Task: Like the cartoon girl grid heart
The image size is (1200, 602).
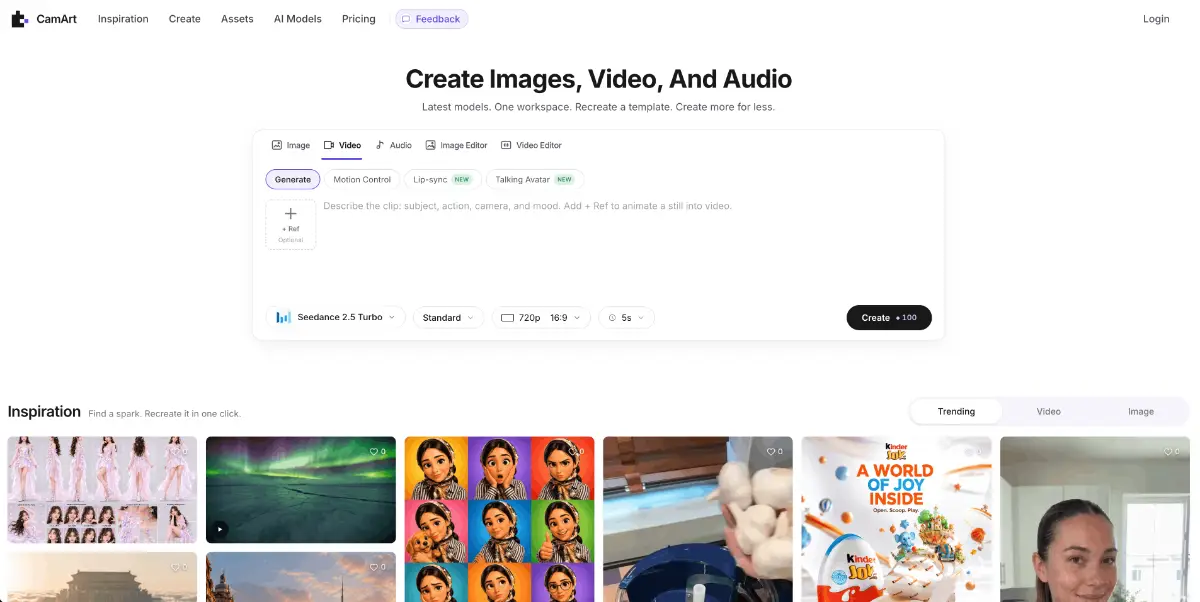Action: click(x=575, y=452)
